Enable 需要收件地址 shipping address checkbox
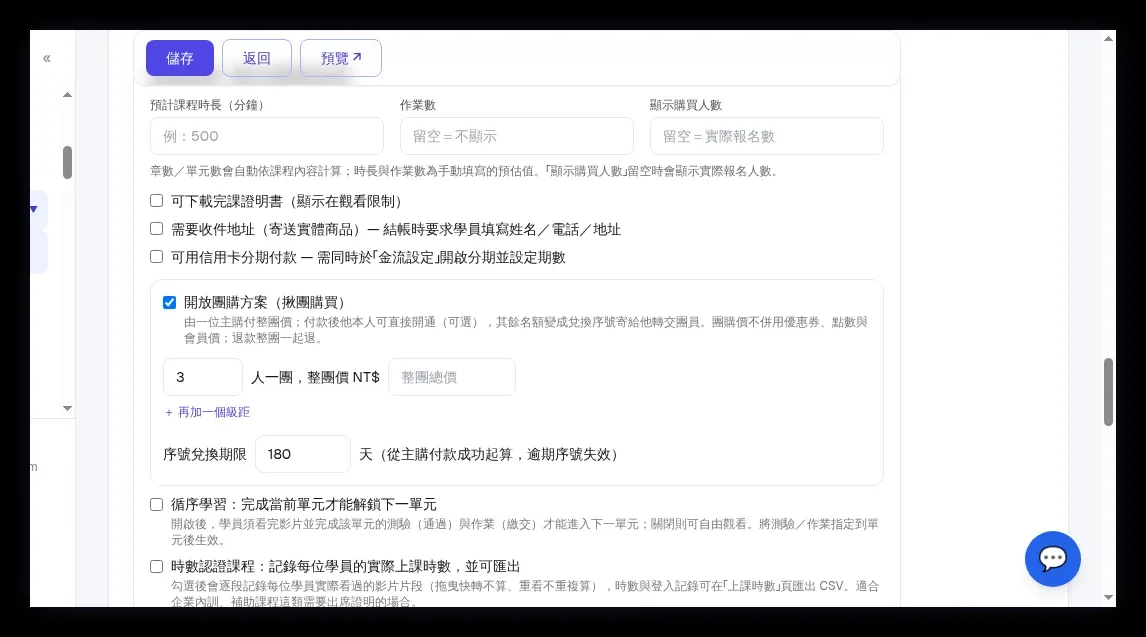The width and height of the screenshot is (1146, 637). click(156, 229)
